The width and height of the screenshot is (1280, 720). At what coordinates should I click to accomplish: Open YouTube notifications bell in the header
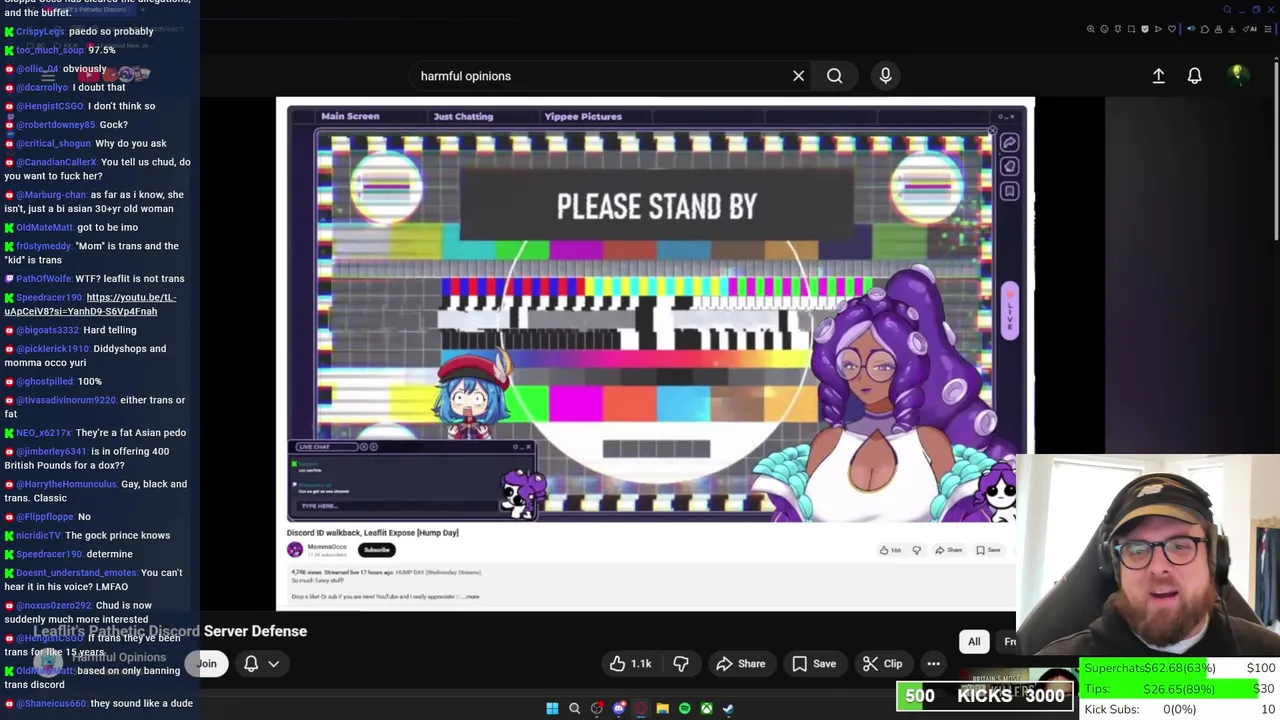click(1194, 76)
